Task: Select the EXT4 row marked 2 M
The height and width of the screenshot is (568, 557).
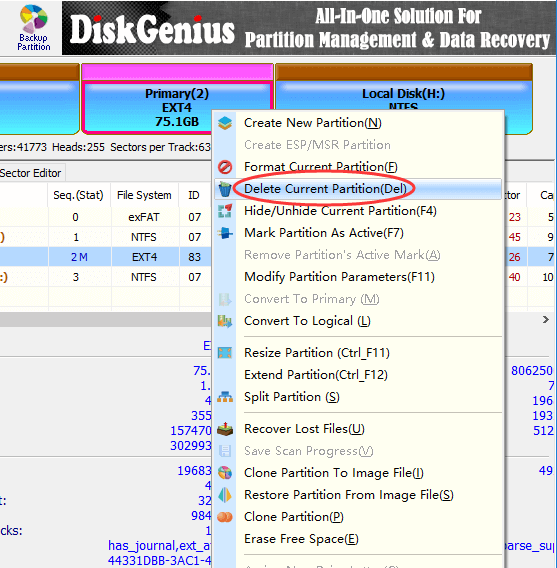Action: (105, 257)
